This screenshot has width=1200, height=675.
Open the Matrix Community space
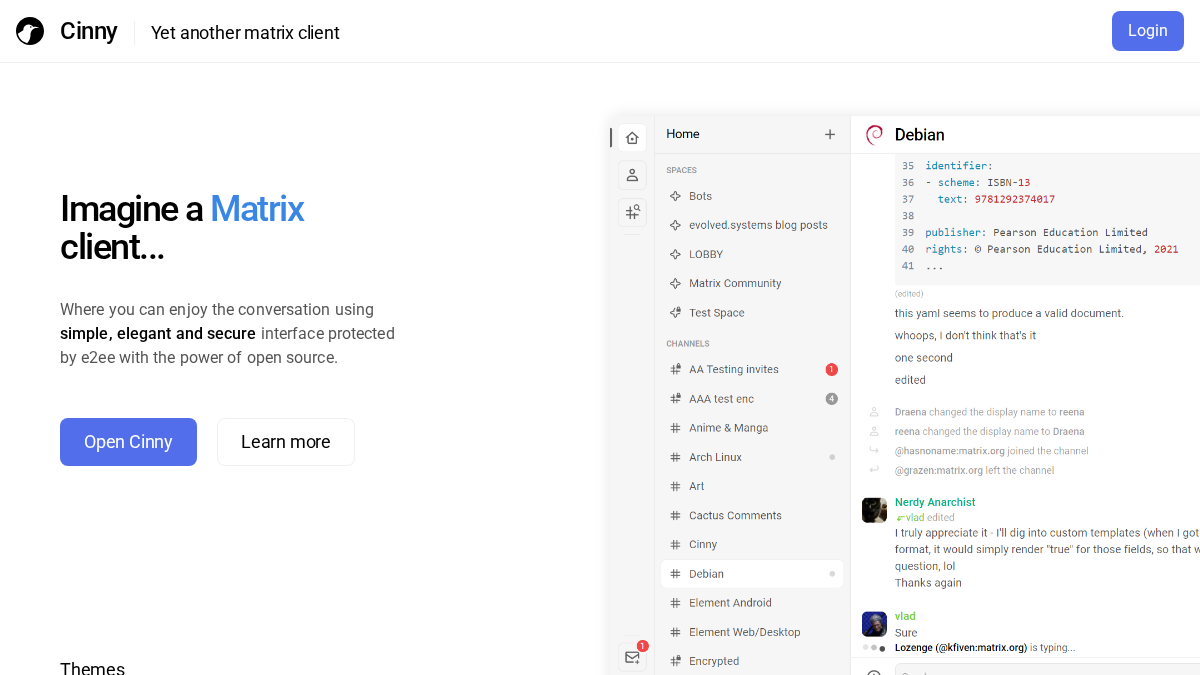click(752, 283)
